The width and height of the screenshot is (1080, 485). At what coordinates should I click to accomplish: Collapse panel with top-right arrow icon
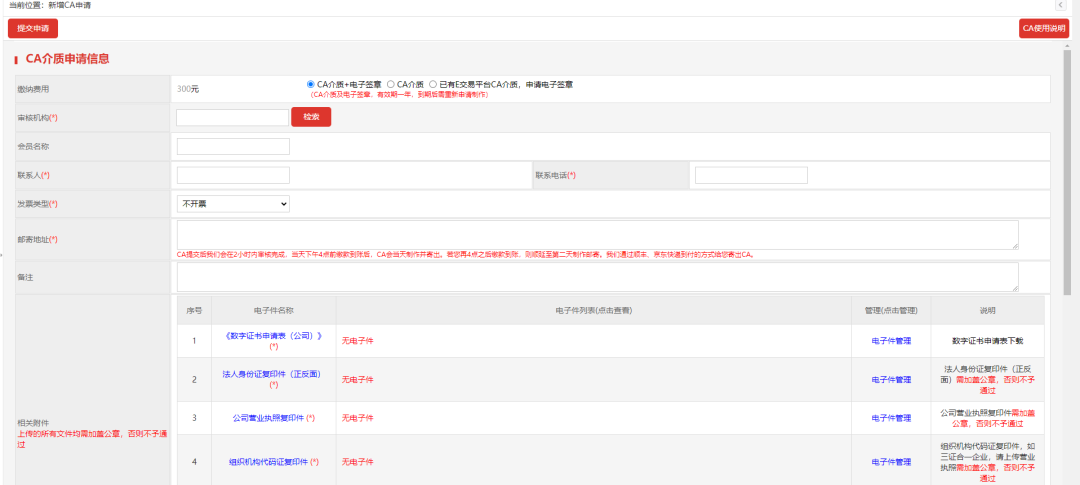(x=1061, y=6)
